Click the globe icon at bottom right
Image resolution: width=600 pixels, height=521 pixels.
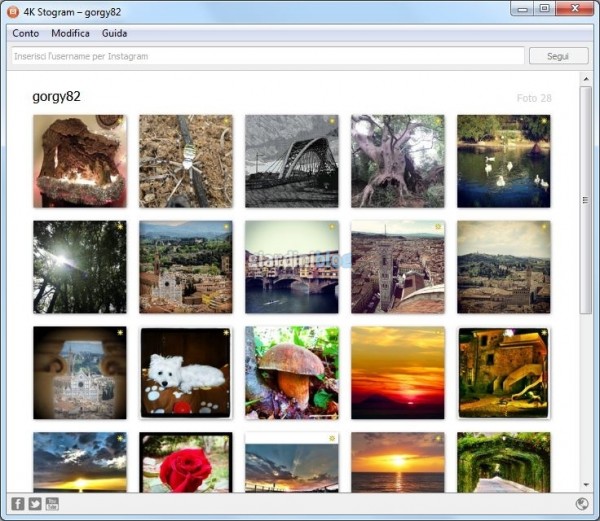tap(582, 503)
